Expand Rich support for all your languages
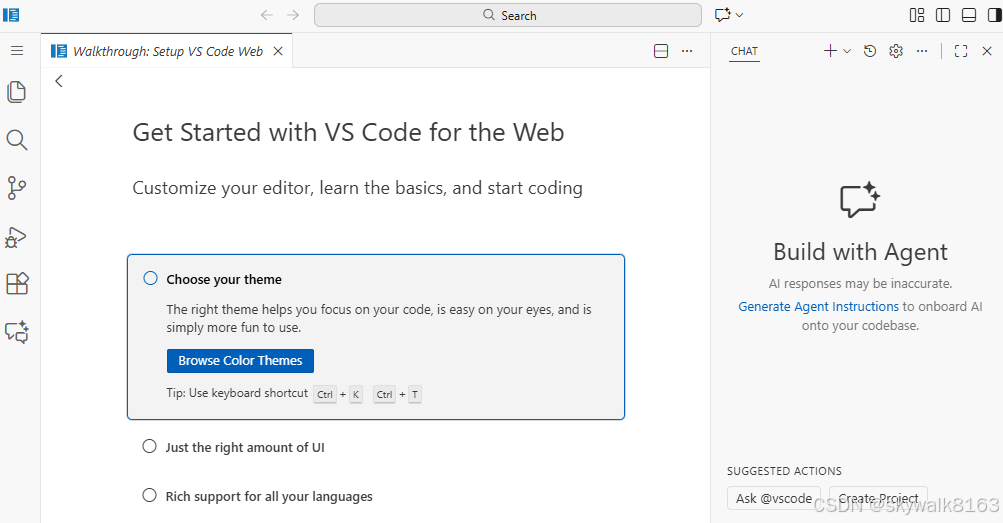 [x=269, y=497]
